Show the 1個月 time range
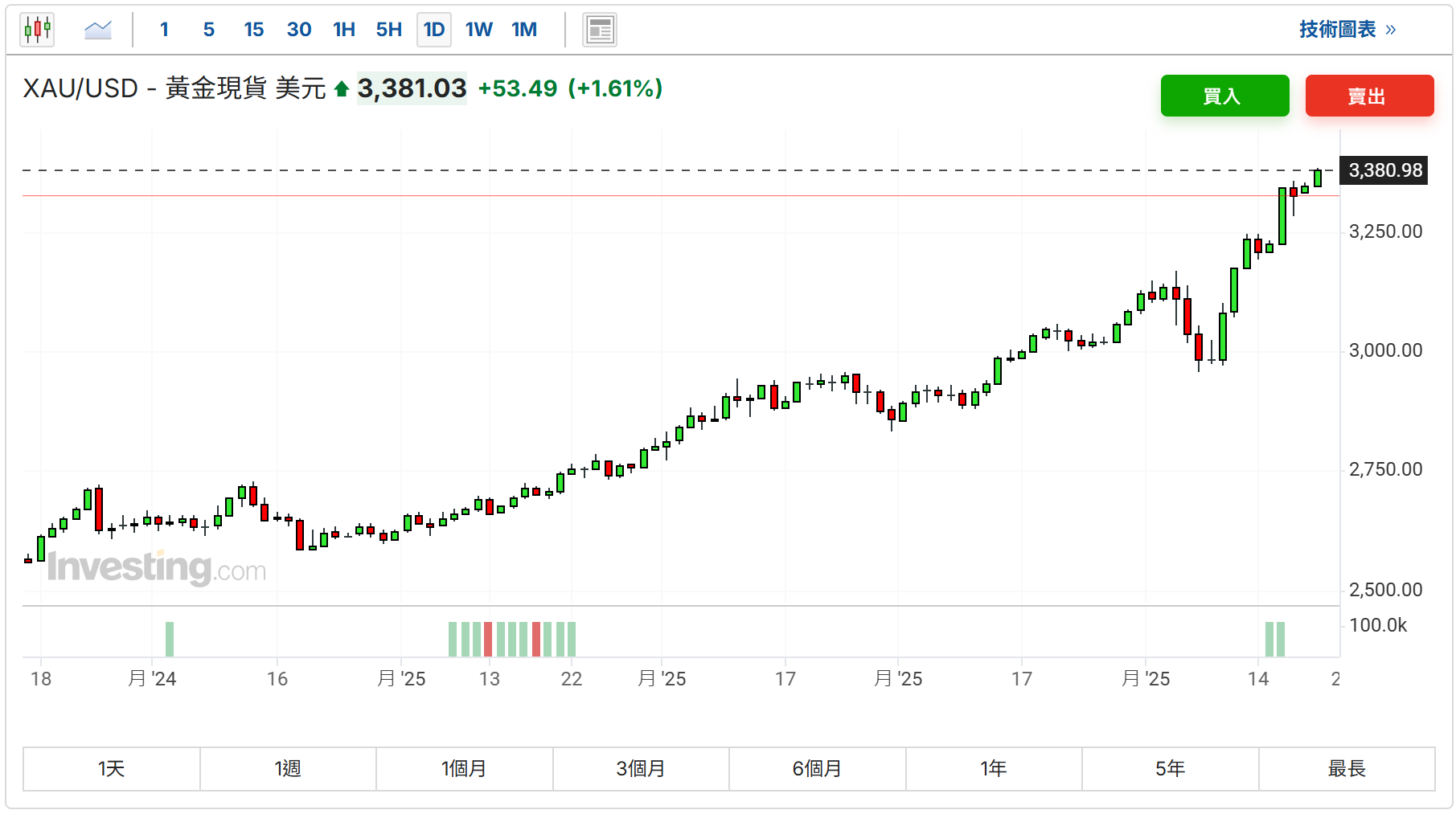The image size is (1456, 814). [465, 769]
